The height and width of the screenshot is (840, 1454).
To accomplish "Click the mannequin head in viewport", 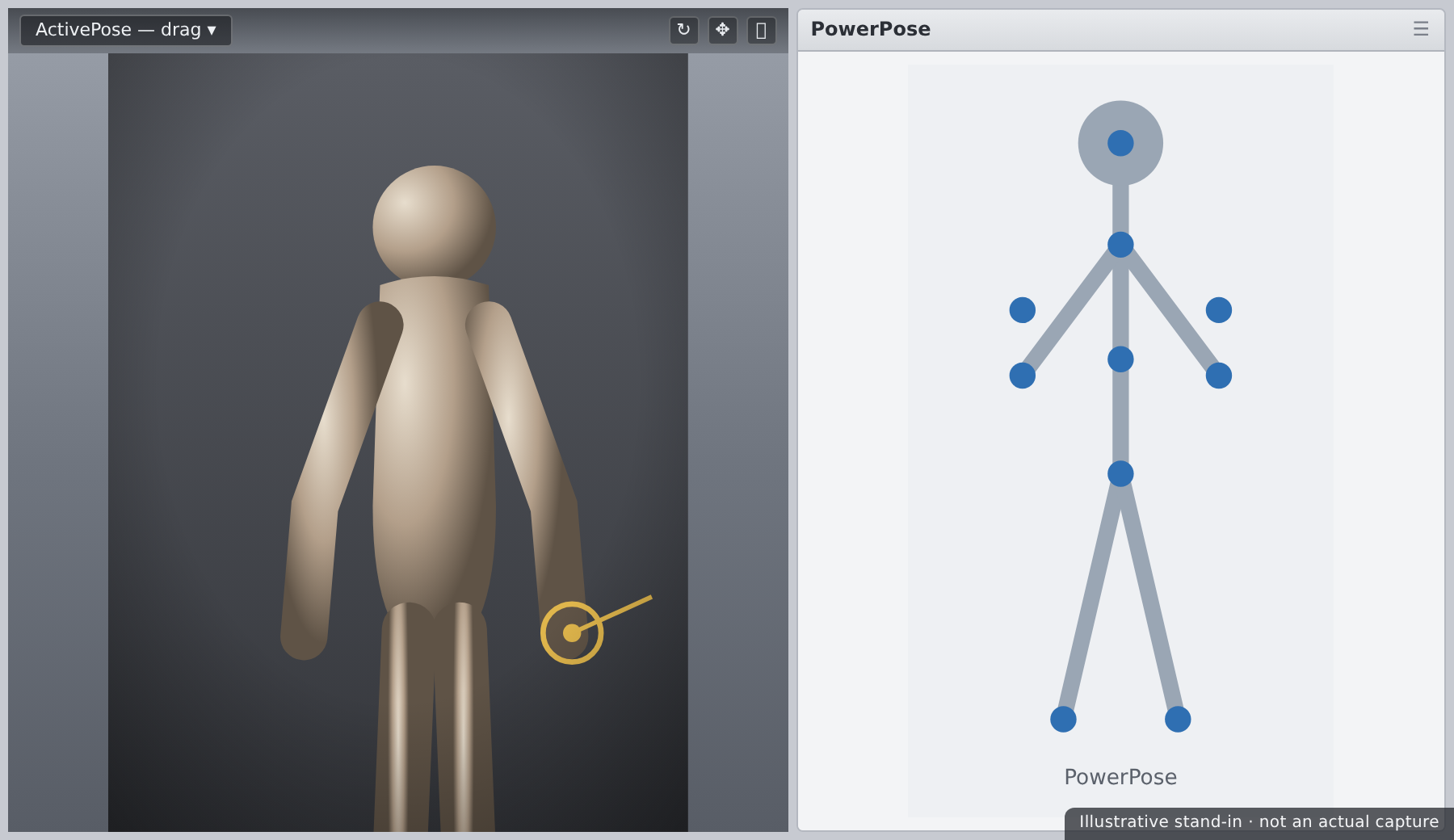I will [435, 227].
